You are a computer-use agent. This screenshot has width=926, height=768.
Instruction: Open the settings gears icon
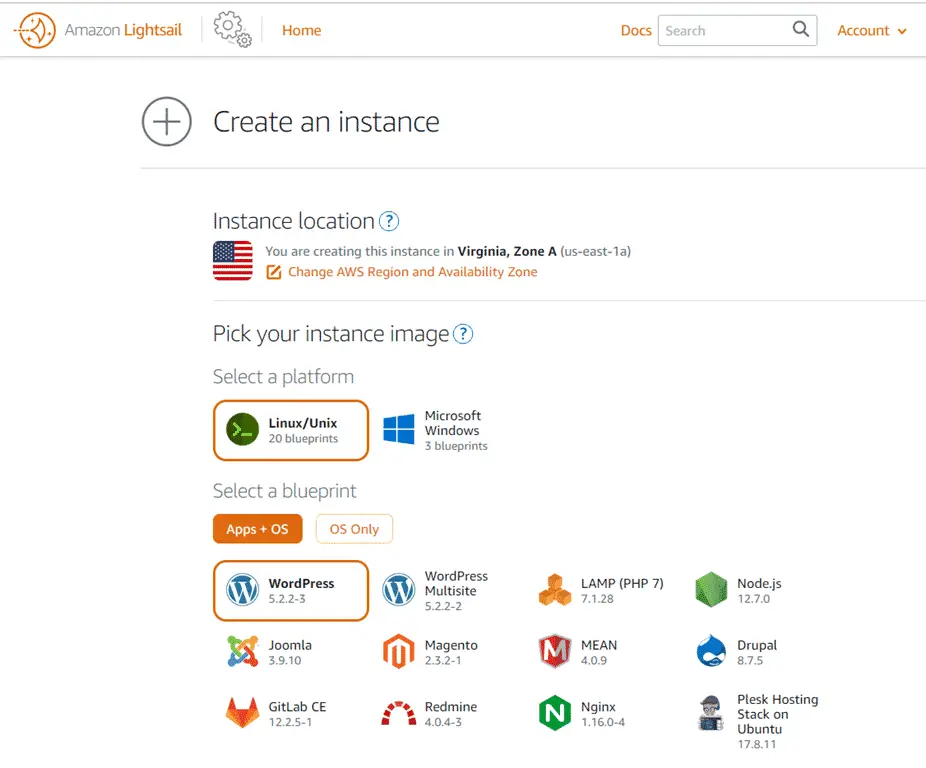tap(232, 29)
